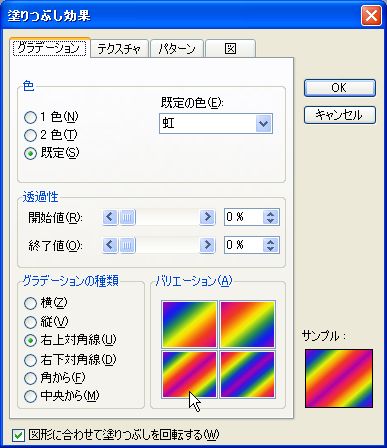Open the 既定の色 dropdown showing 虹
The height and width of the screenshot is (448, 387).
click(x=216, y=124)
